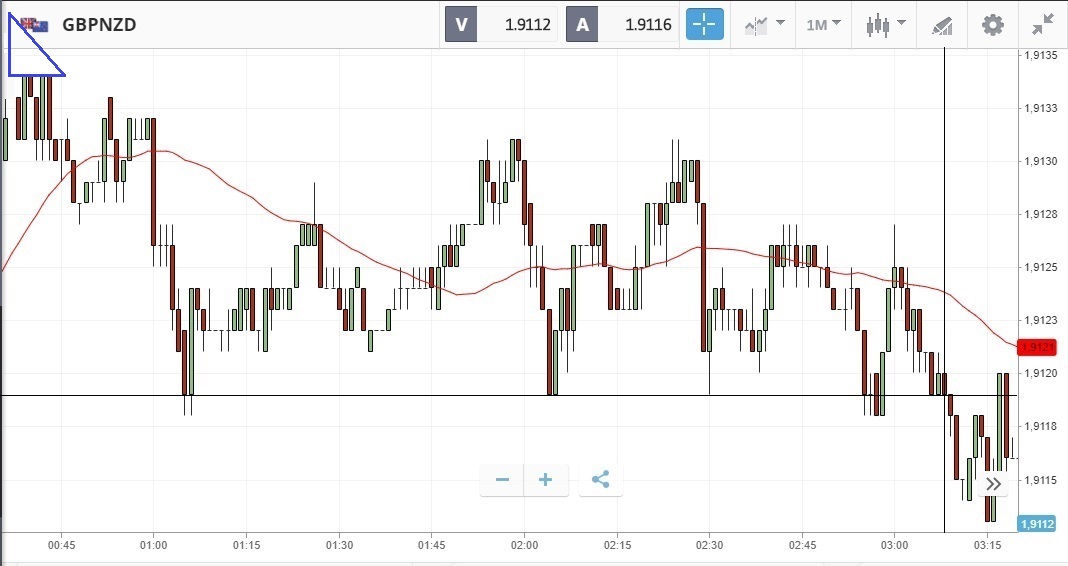The height and width of the screenshot is (566, 1068).
Task: Open the candlestick chart type dropdown
Action: (x=886, y=24)
